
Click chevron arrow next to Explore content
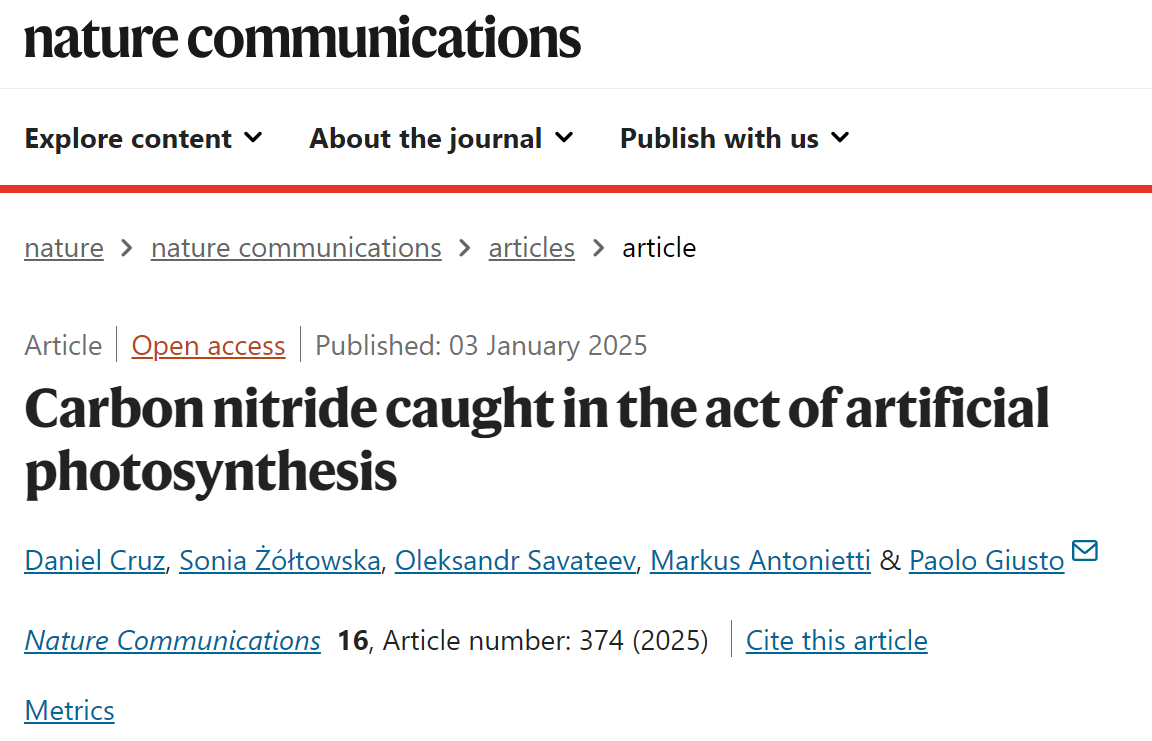253,137
